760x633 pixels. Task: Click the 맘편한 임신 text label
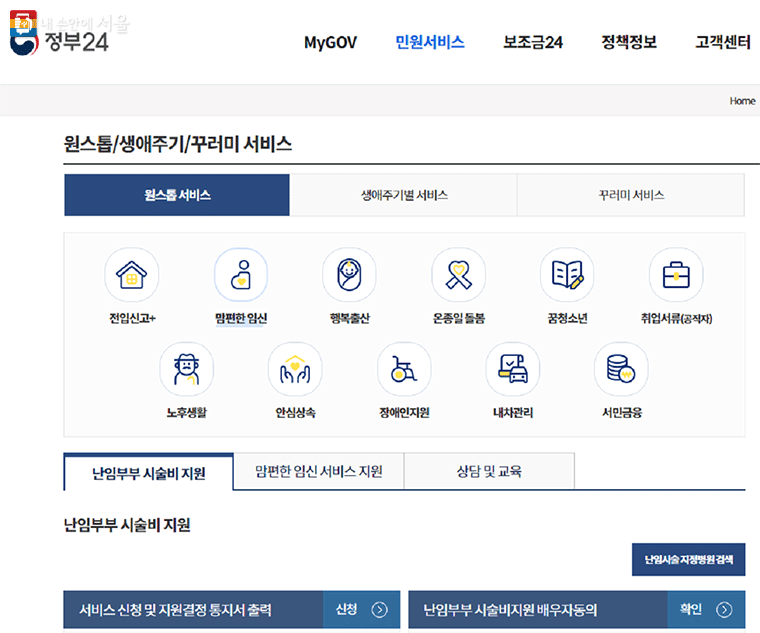pyautogui.click(x=241, y=318)
